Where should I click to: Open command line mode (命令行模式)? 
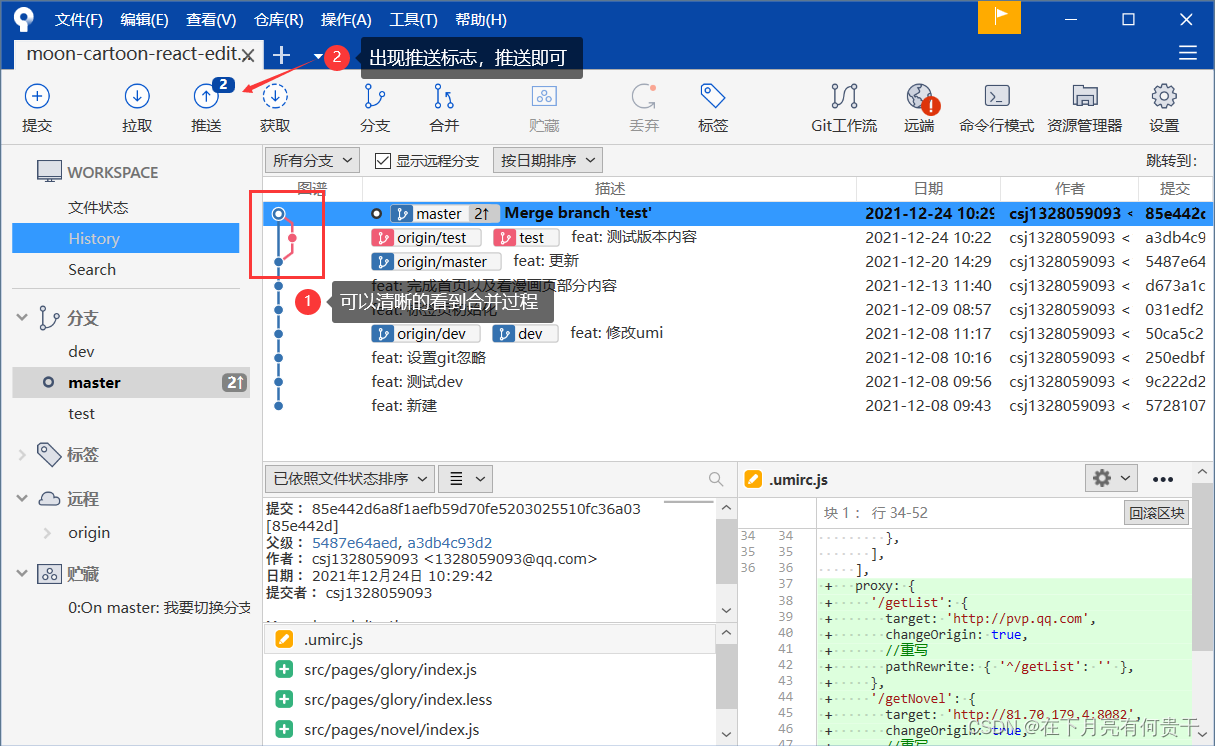click(x=996, y=96)
